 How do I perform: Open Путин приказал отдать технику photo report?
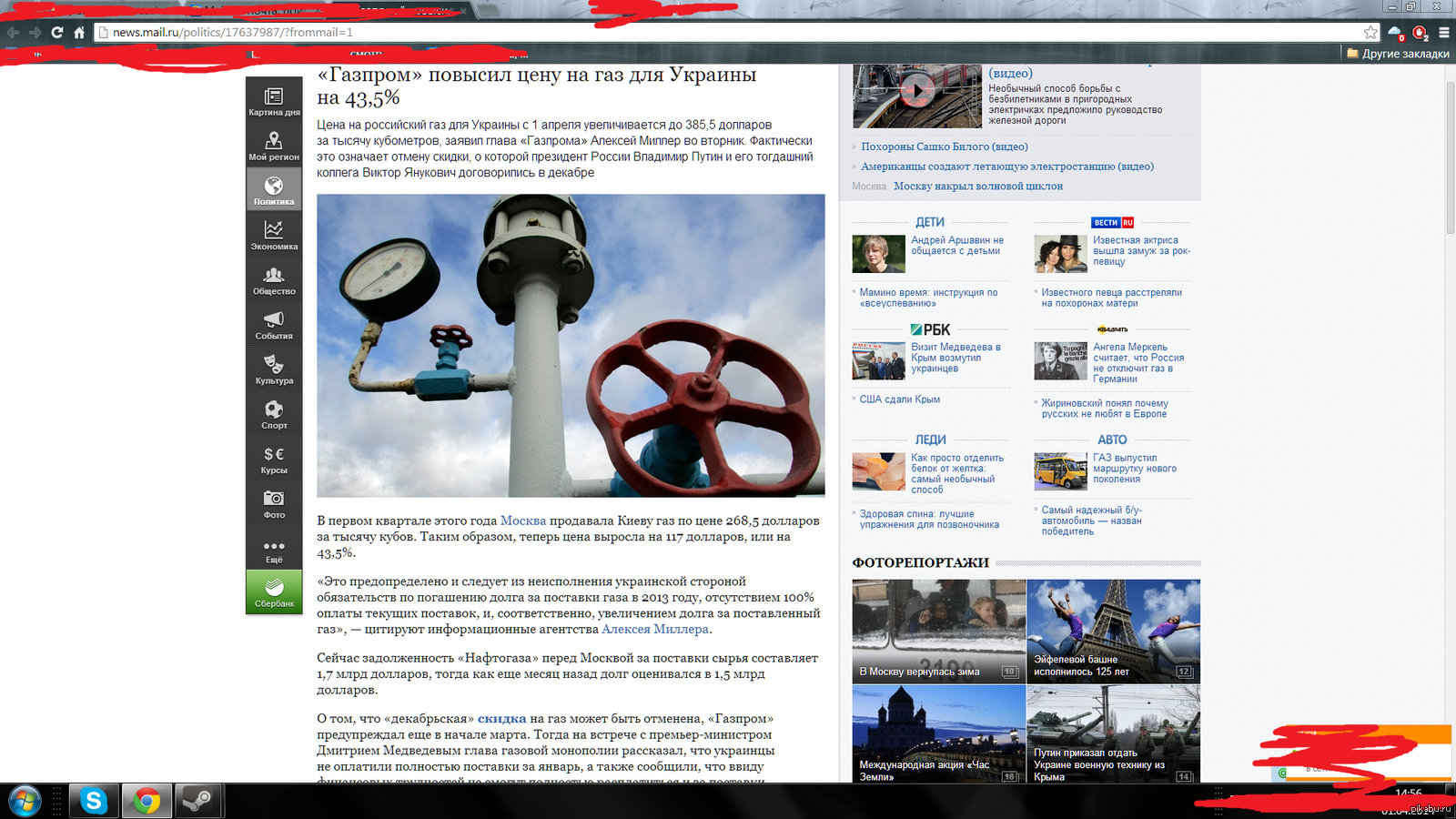pos(1114,733)
